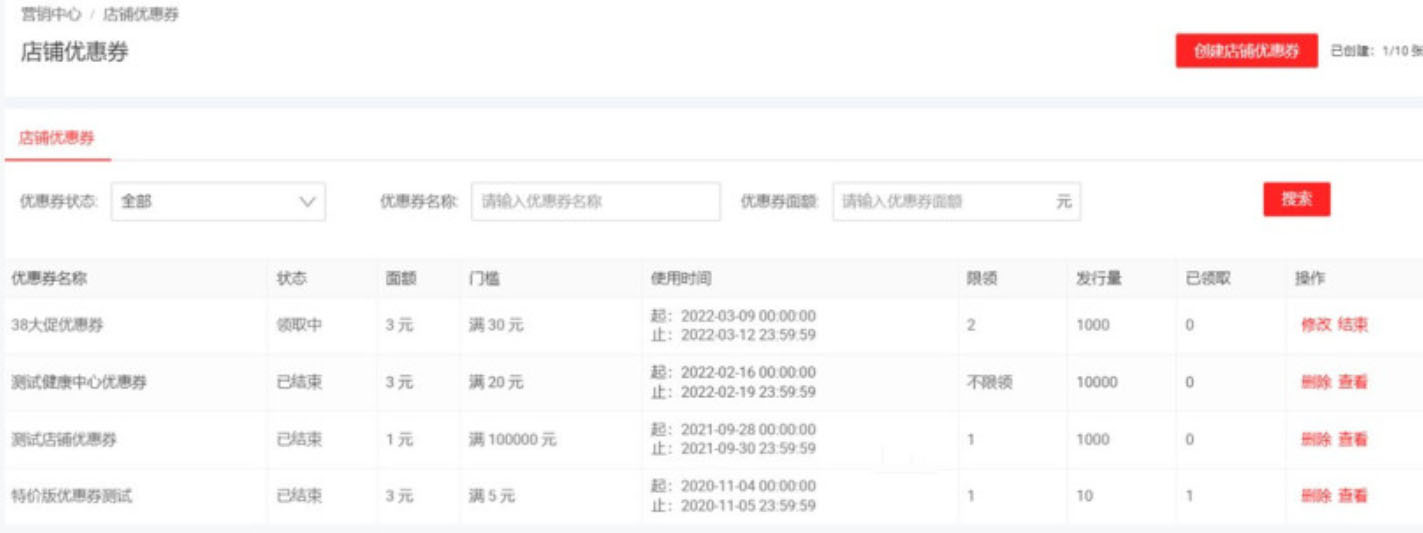Image resolution: width=1423 pixels, height=533 pixels.
Task: Delete the 测试健康中心优惠券 coupon
Action: (1315, 382)
